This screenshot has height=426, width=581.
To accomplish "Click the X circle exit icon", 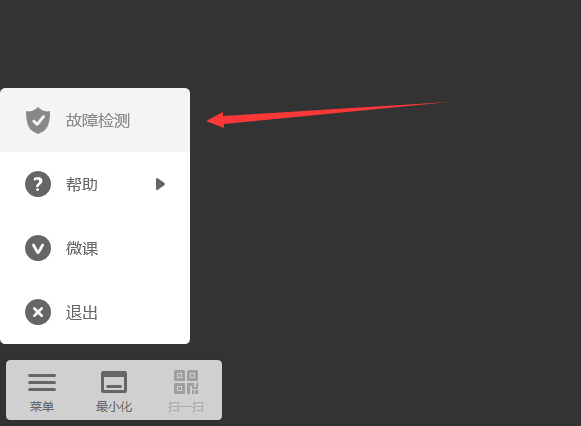I will (38, 312).
